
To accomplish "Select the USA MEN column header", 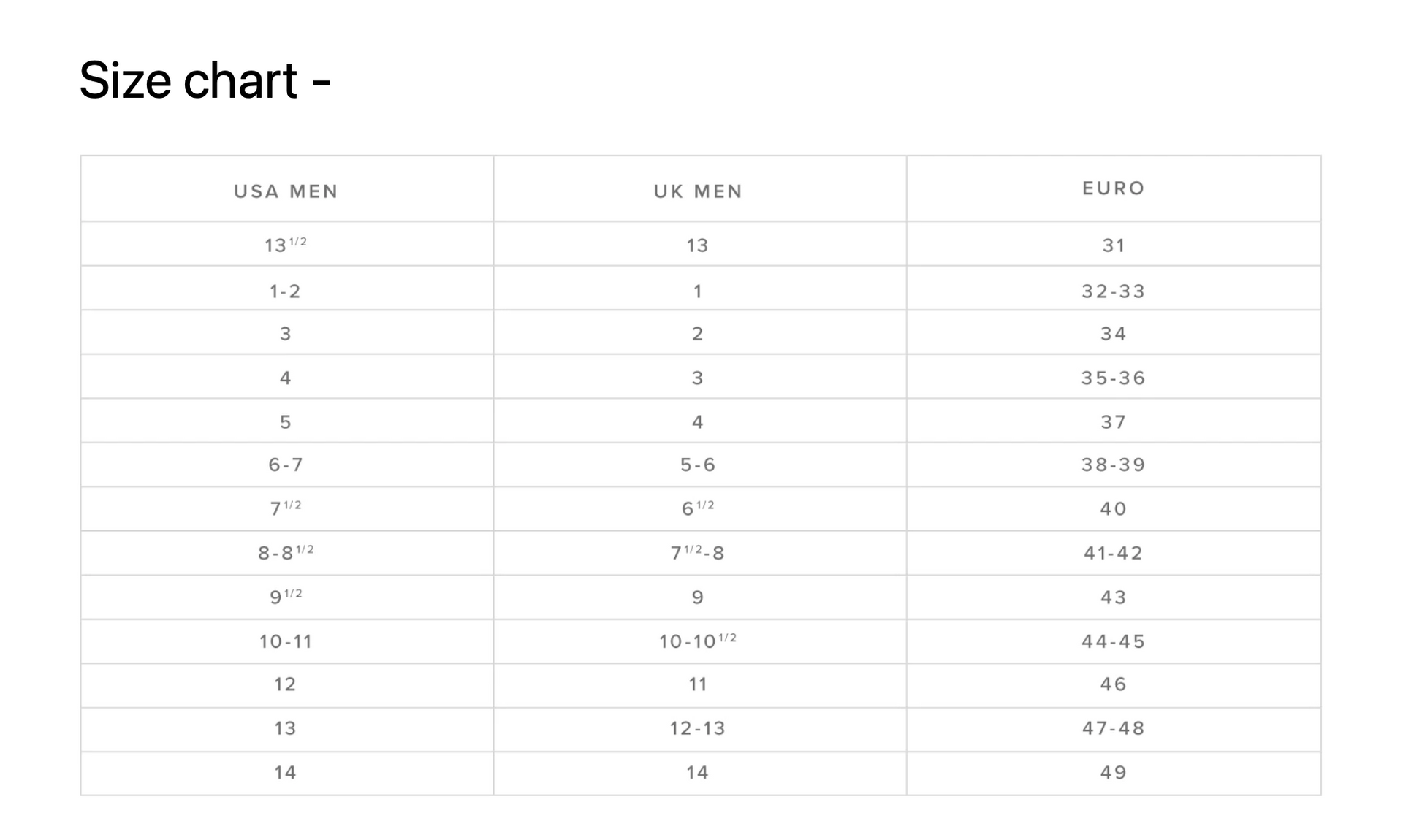I will tap(286, 191).
